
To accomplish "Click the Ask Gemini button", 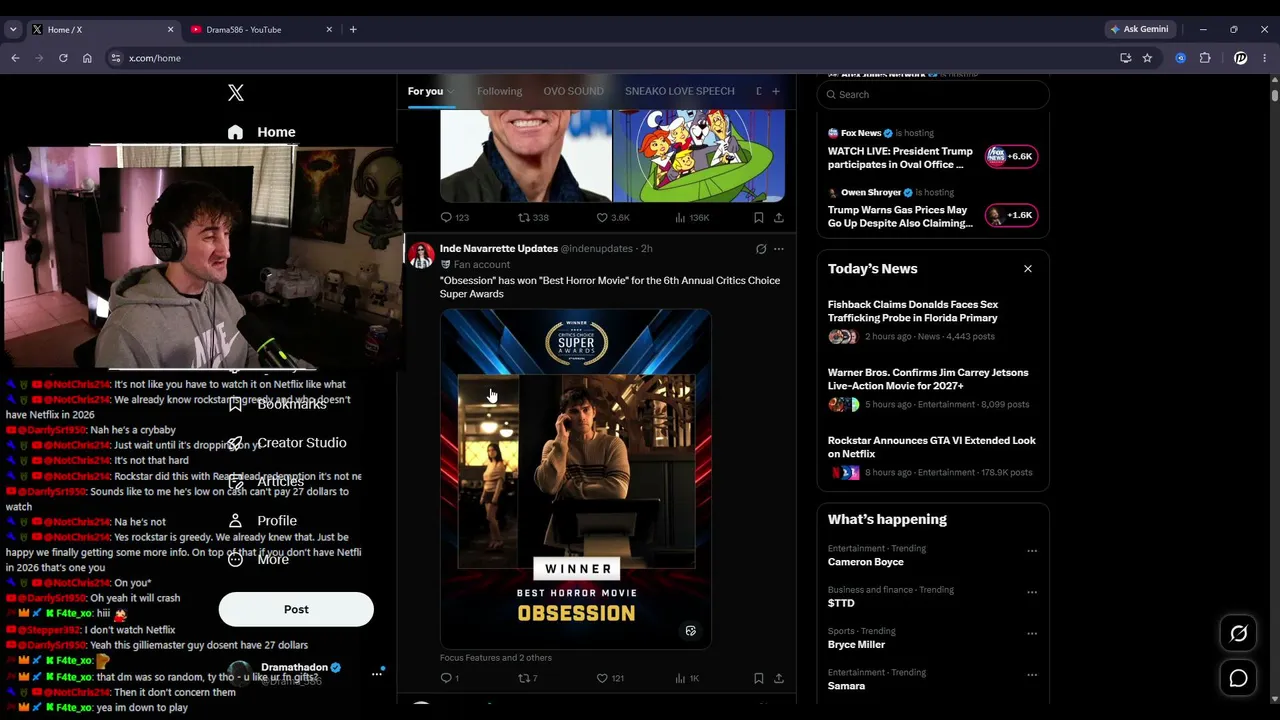I will [x=1139, y=30].
